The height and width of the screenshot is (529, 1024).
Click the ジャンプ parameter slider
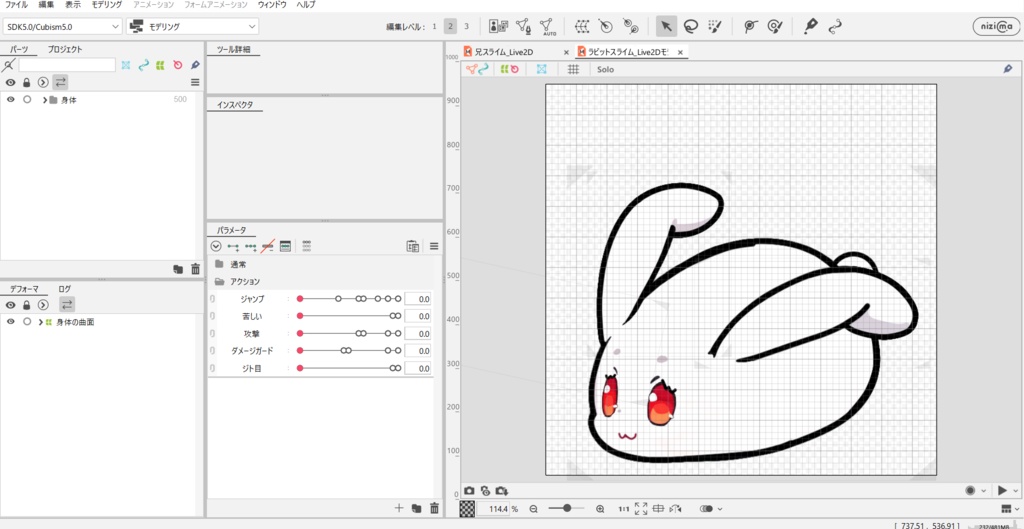click(x=349, y=298)
